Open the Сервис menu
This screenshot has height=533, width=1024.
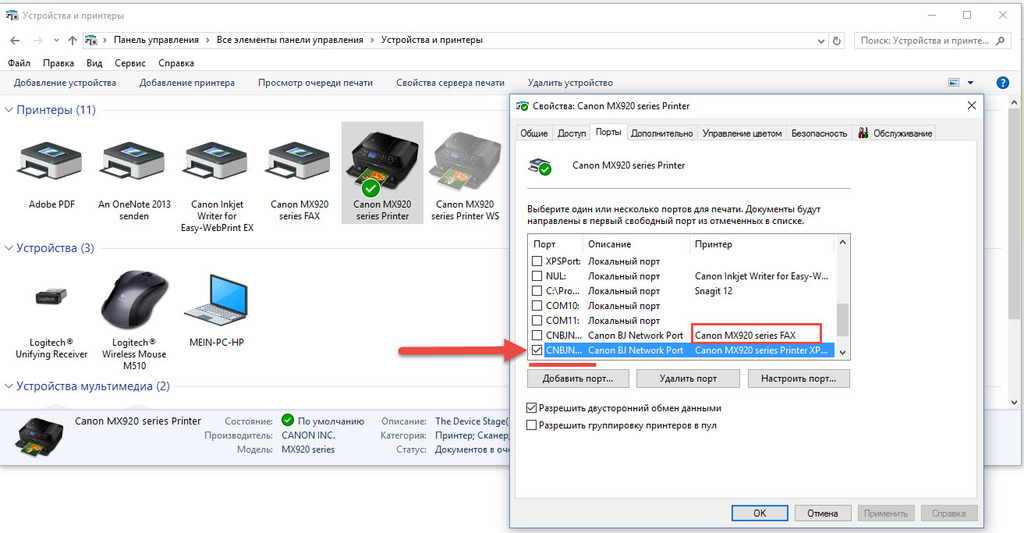(x=130, y=63)
